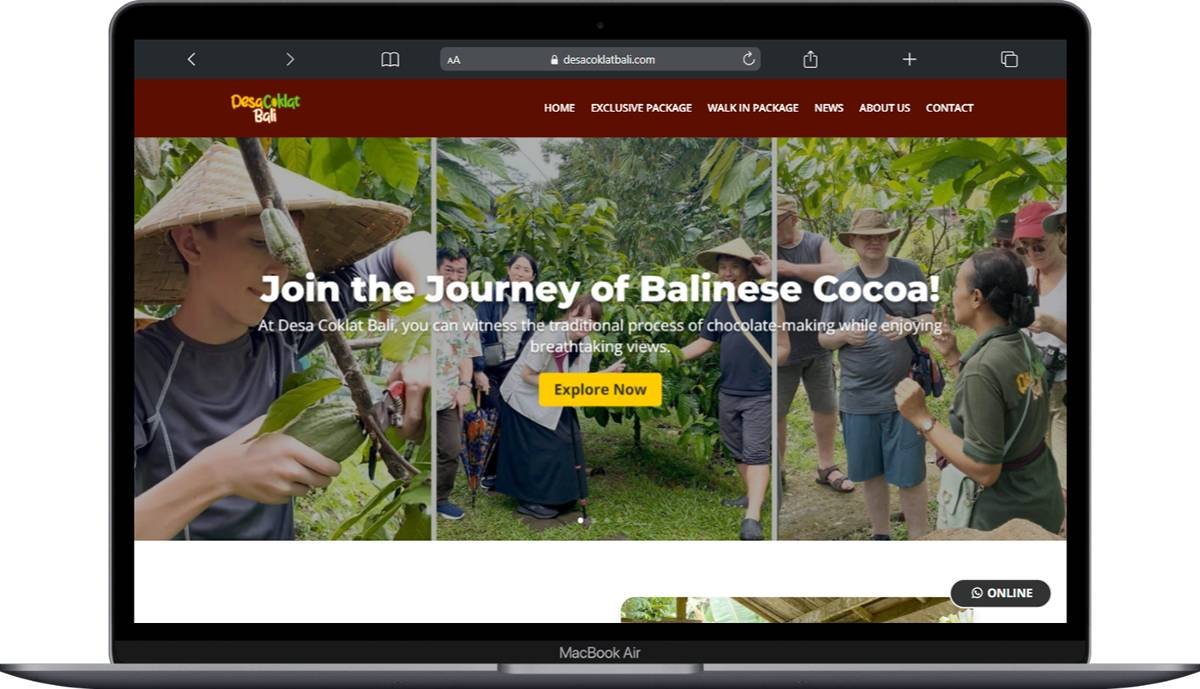Viewport: 1200px width, 689px height.
Task: Click the WhatsApp icon on the ONLINE badge
Action: 976,592
